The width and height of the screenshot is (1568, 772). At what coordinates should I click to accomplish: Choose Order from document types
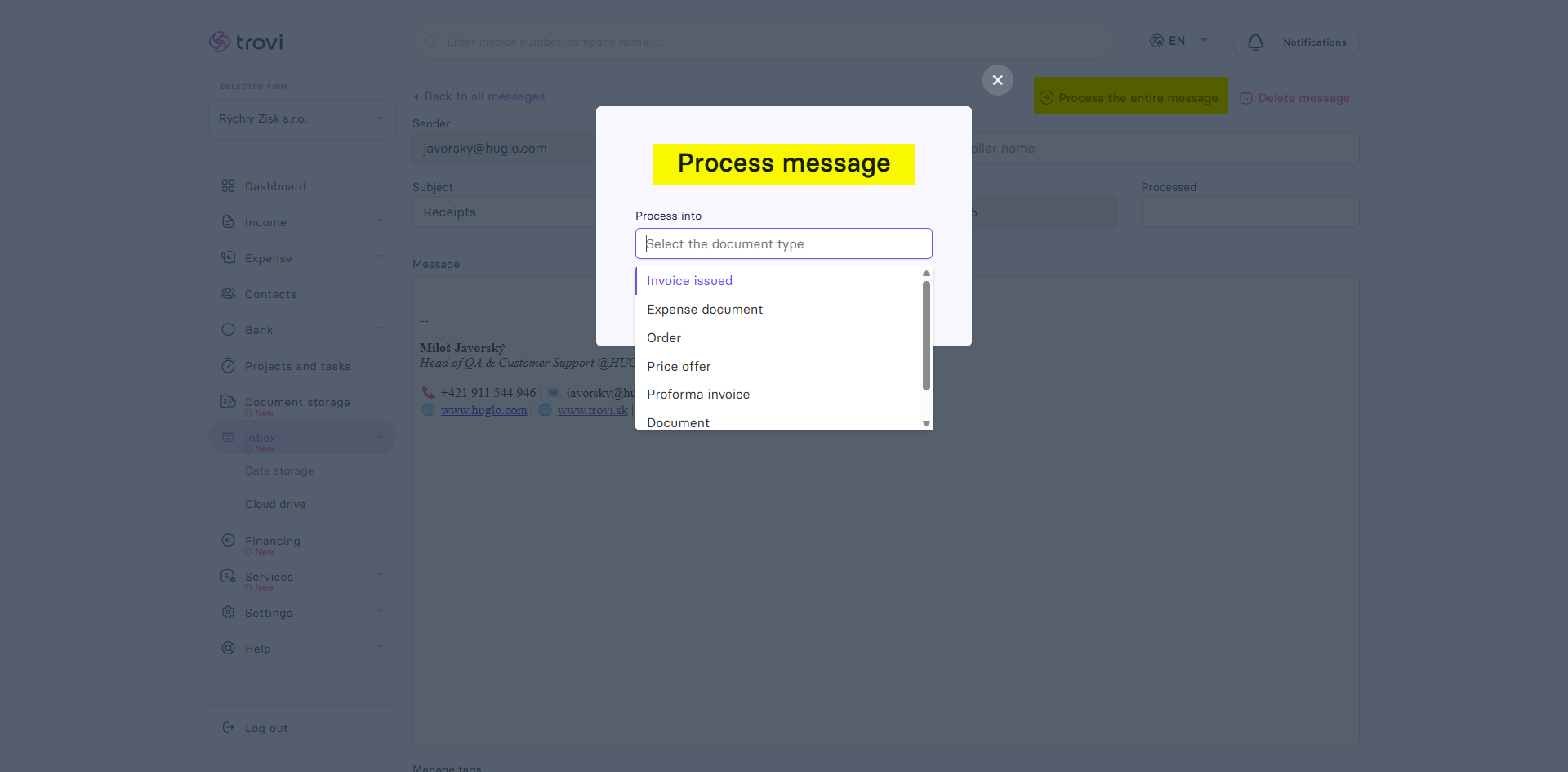click(x=778, y=337)
